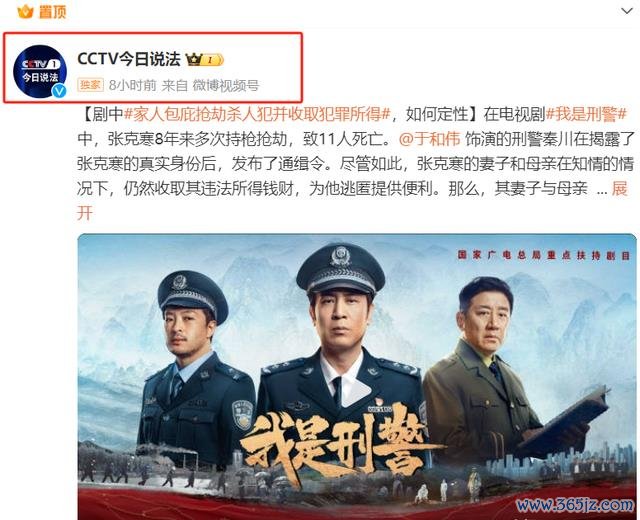This screenshot has width=640, height=520.
Task: Open the CCTV今日说法 profile avatar
Action: click(x=40, y=71)
